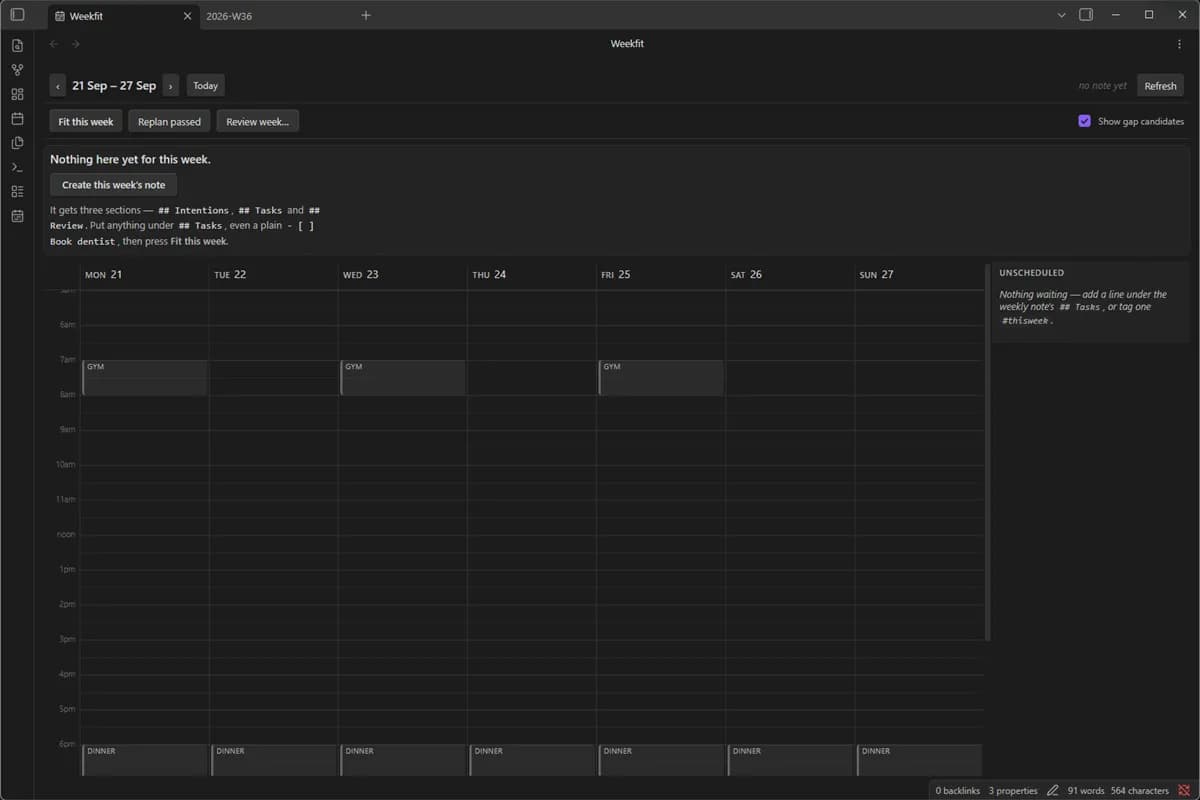The image size is (1200, 800).
Task: Switch to the Weekfit tab
Action: click(x=123, y=16)
